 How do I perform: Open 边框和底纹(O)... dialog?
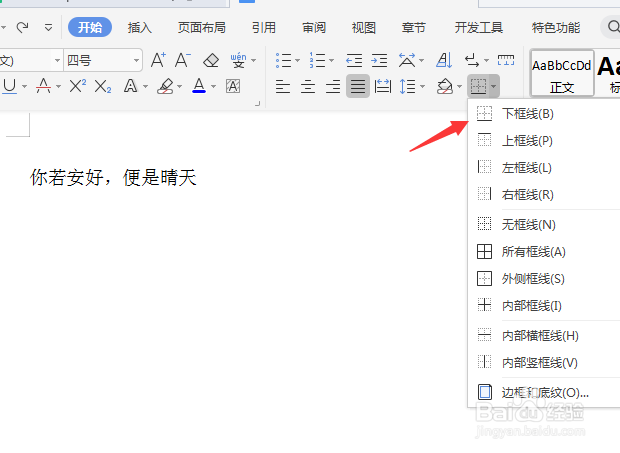[x=544, y=393]
